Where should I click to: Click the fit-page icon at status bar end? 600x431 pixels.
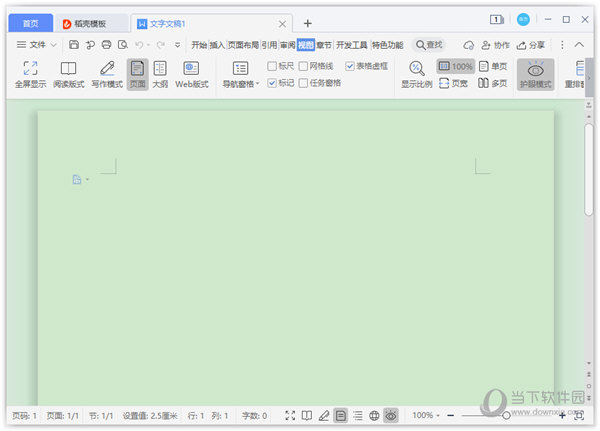(579, 415)
